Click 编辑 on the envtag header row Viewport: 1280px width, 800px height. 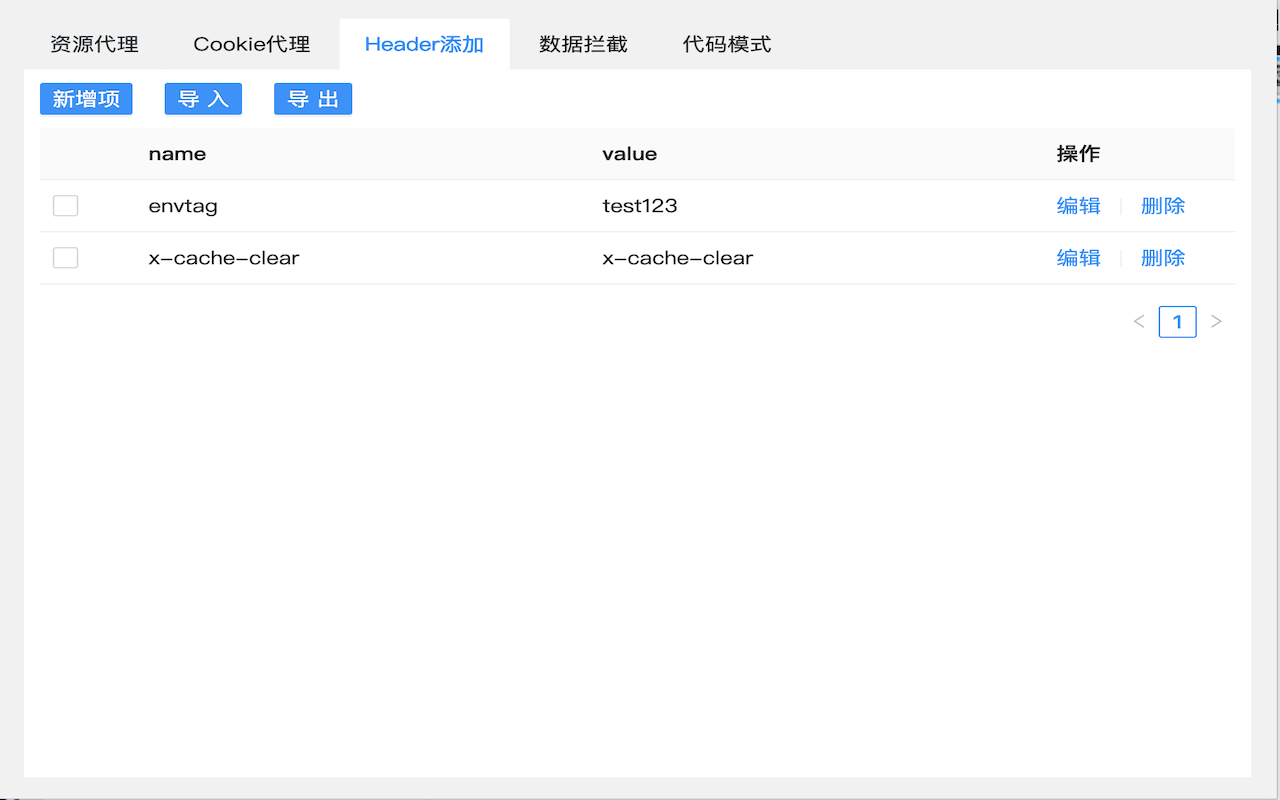(x=1078, y=205)
